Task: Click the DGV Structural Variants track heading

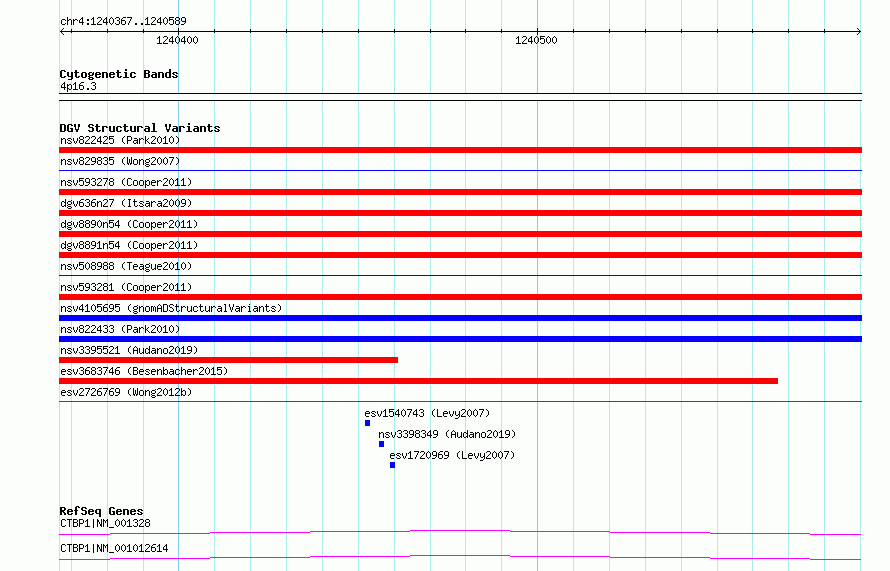Action: pyautogui.click(x=140, y=128)
